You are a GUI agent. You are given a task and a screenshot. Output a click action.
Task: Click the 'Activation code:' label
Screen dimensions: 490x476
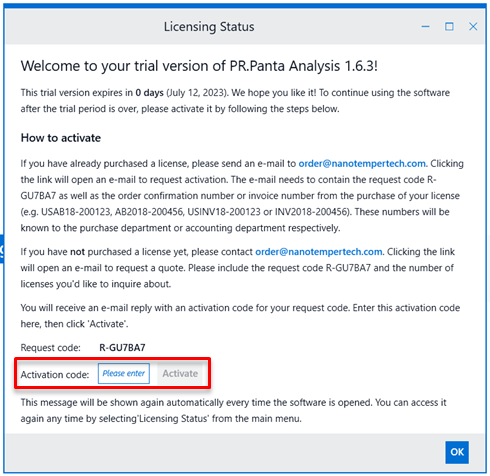pyautogui.click(x=55, y=375)
